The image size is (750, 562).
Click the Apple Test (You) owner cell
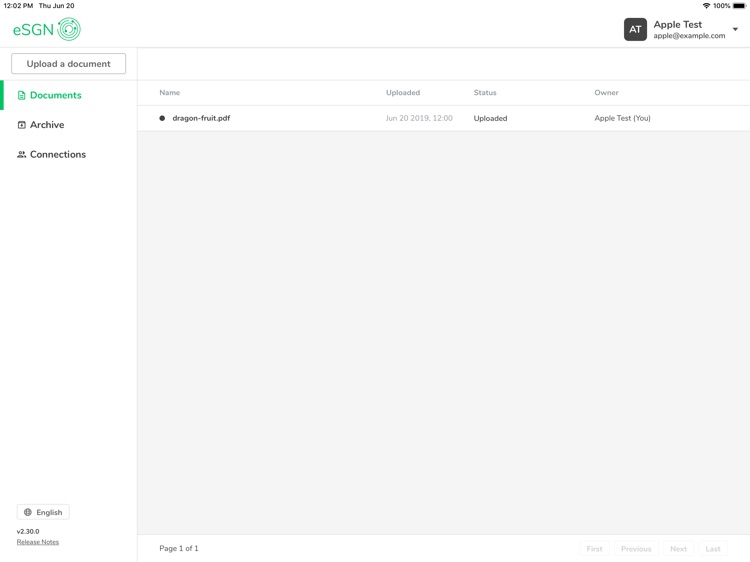(622, 118)
